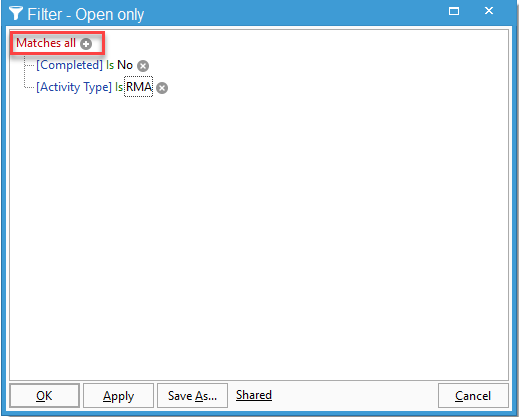
Task: Open the Shared filter link
Action: click(254, 395)
